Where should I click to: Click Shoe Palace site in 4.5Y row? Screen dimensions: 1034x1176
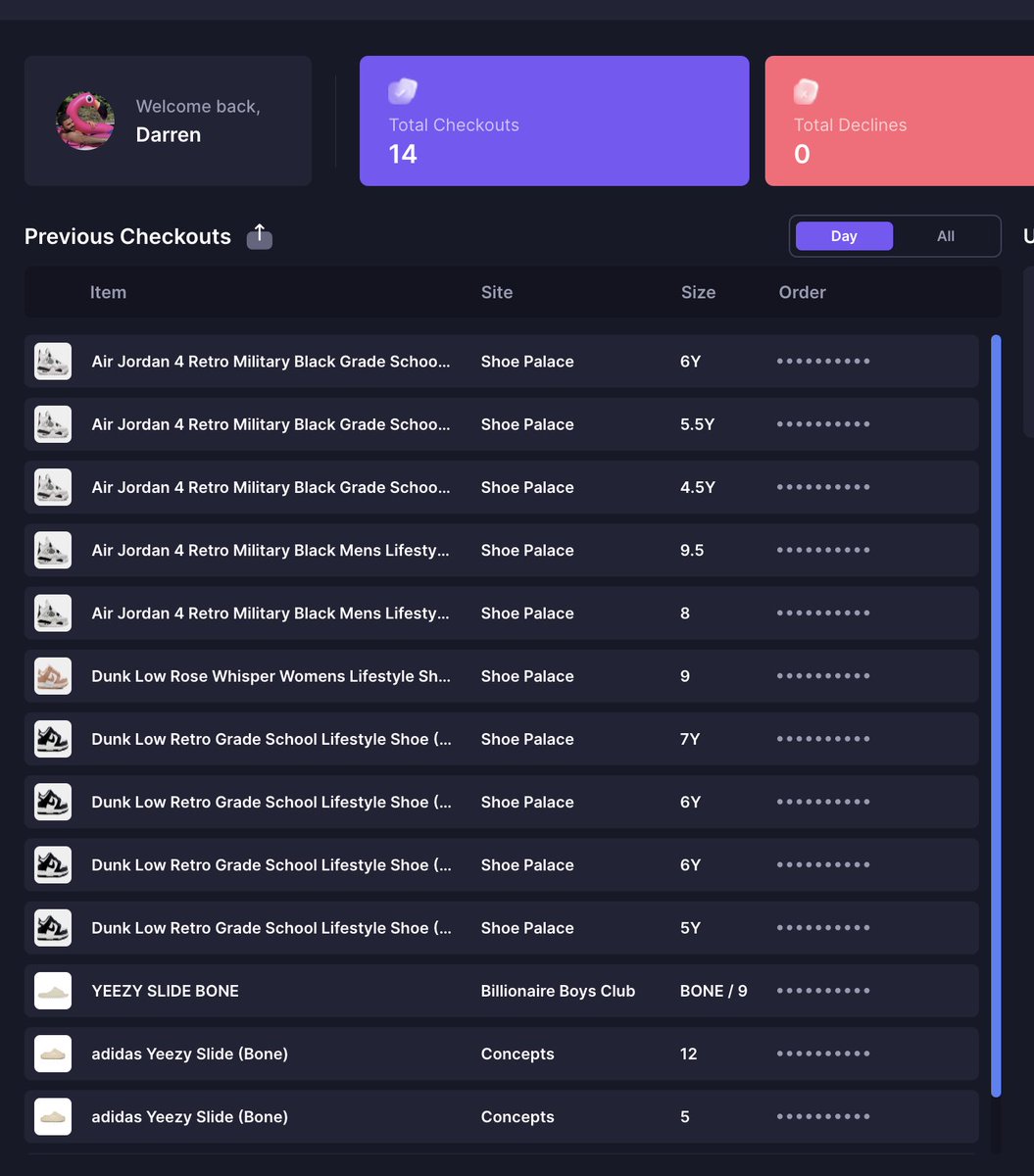527,487
